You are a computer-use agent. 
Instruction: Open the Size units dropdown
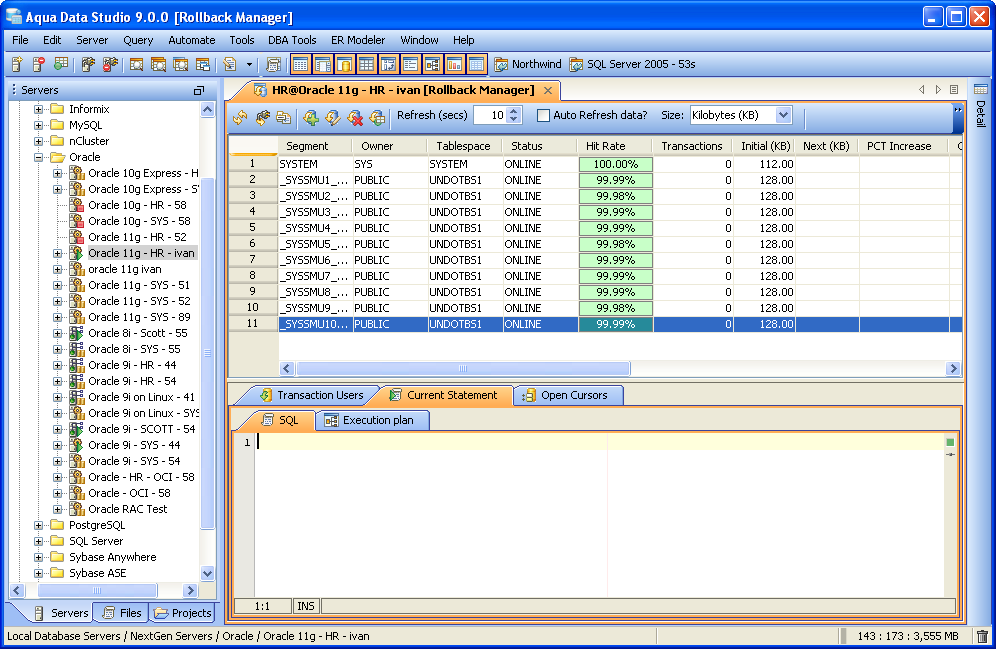783,115
